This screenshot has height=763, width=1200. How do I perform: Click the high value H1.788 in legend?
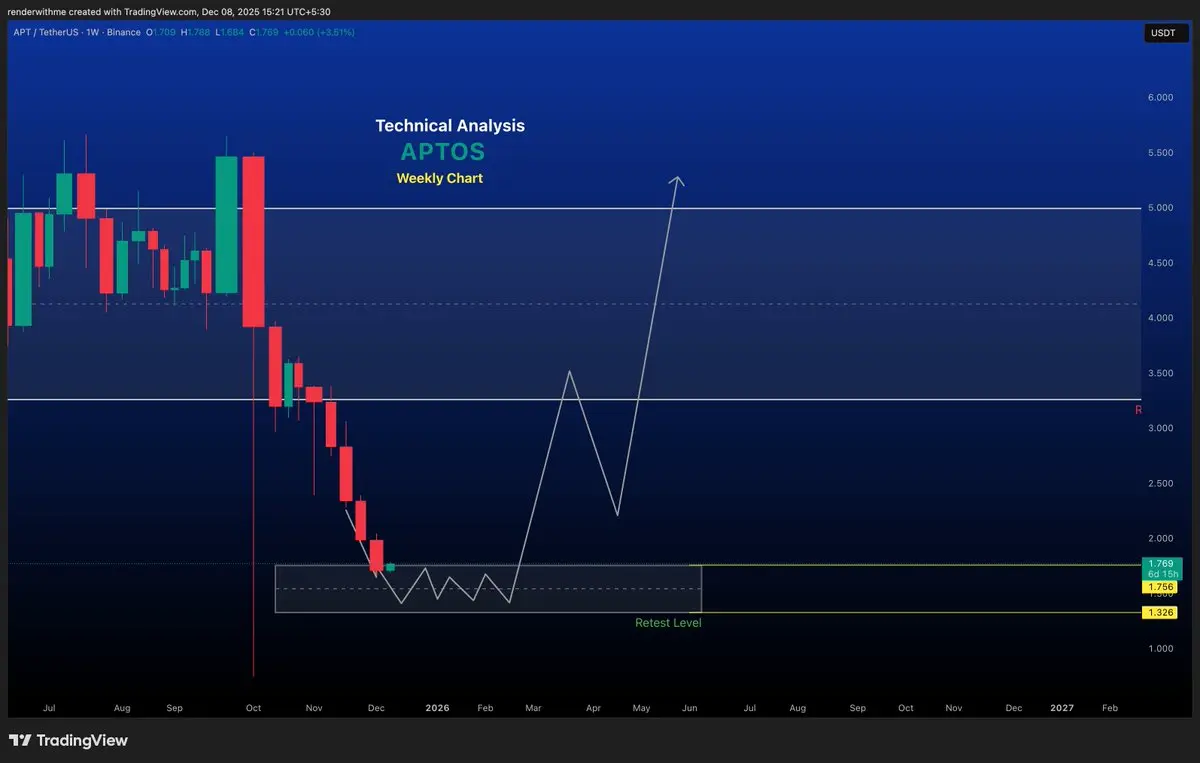[197, 32]
